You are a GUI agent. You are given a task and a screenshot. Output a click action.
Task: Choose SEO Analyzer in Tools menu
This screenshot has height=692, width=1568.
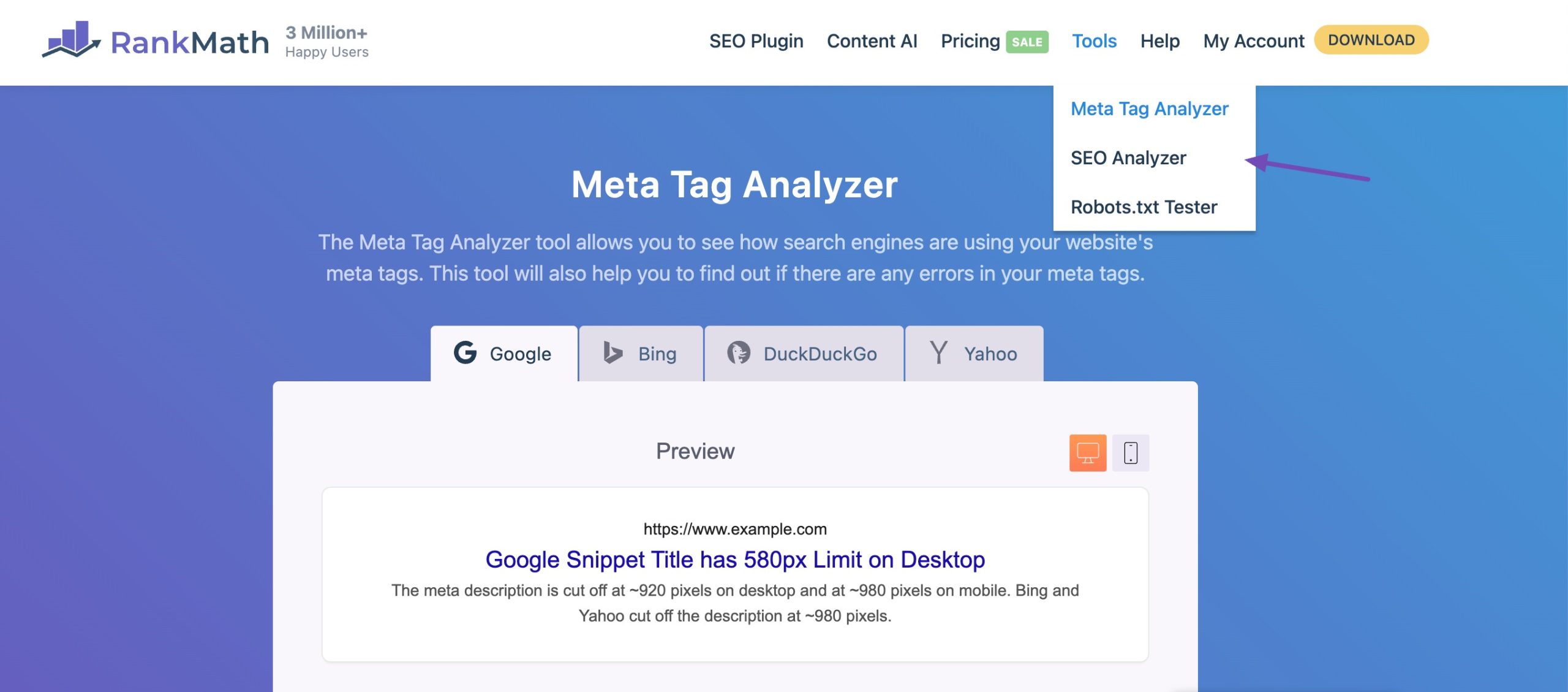pyautogui.click(x=1128, y=158)
